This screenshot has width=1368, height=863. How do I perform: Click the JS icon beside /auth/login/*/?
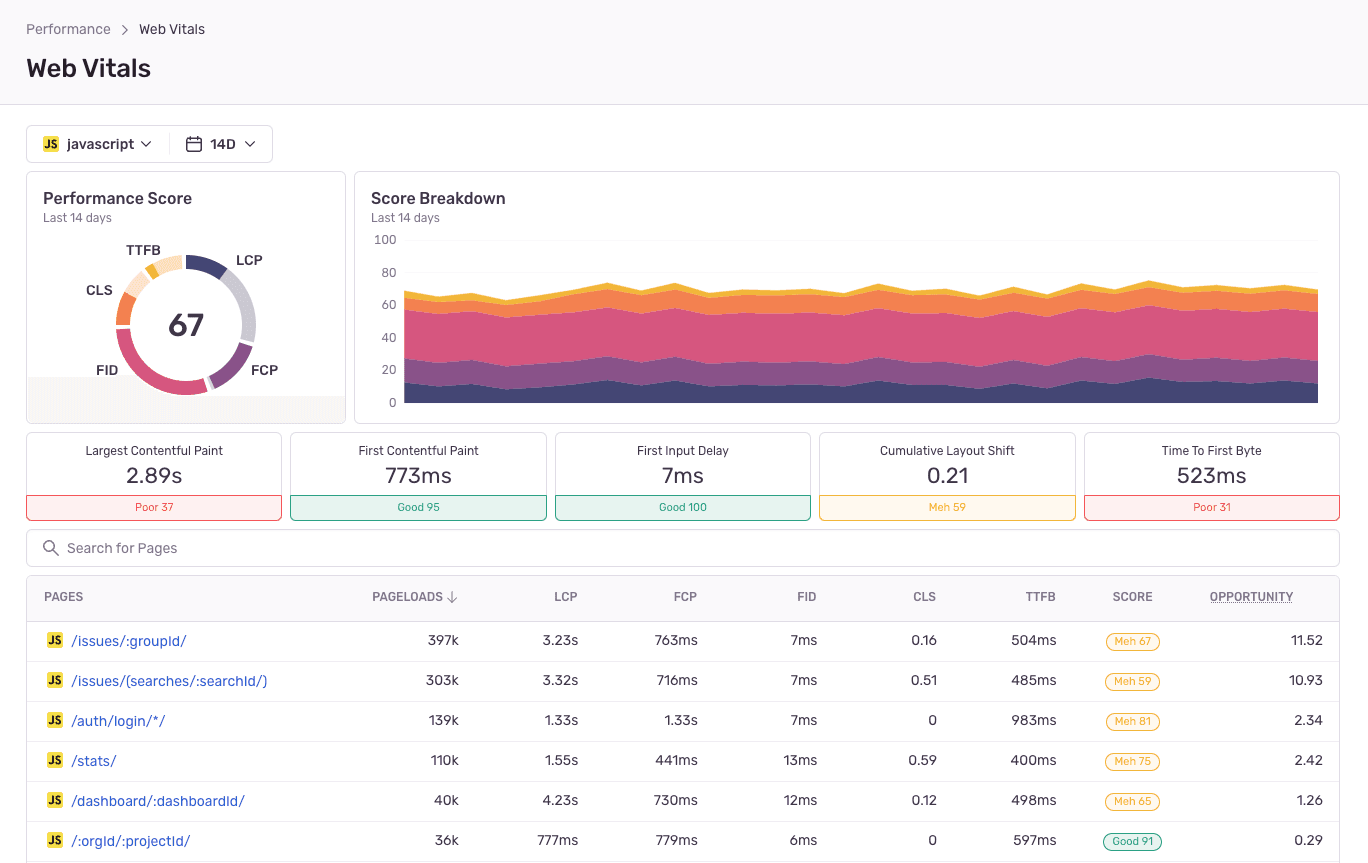55,720
